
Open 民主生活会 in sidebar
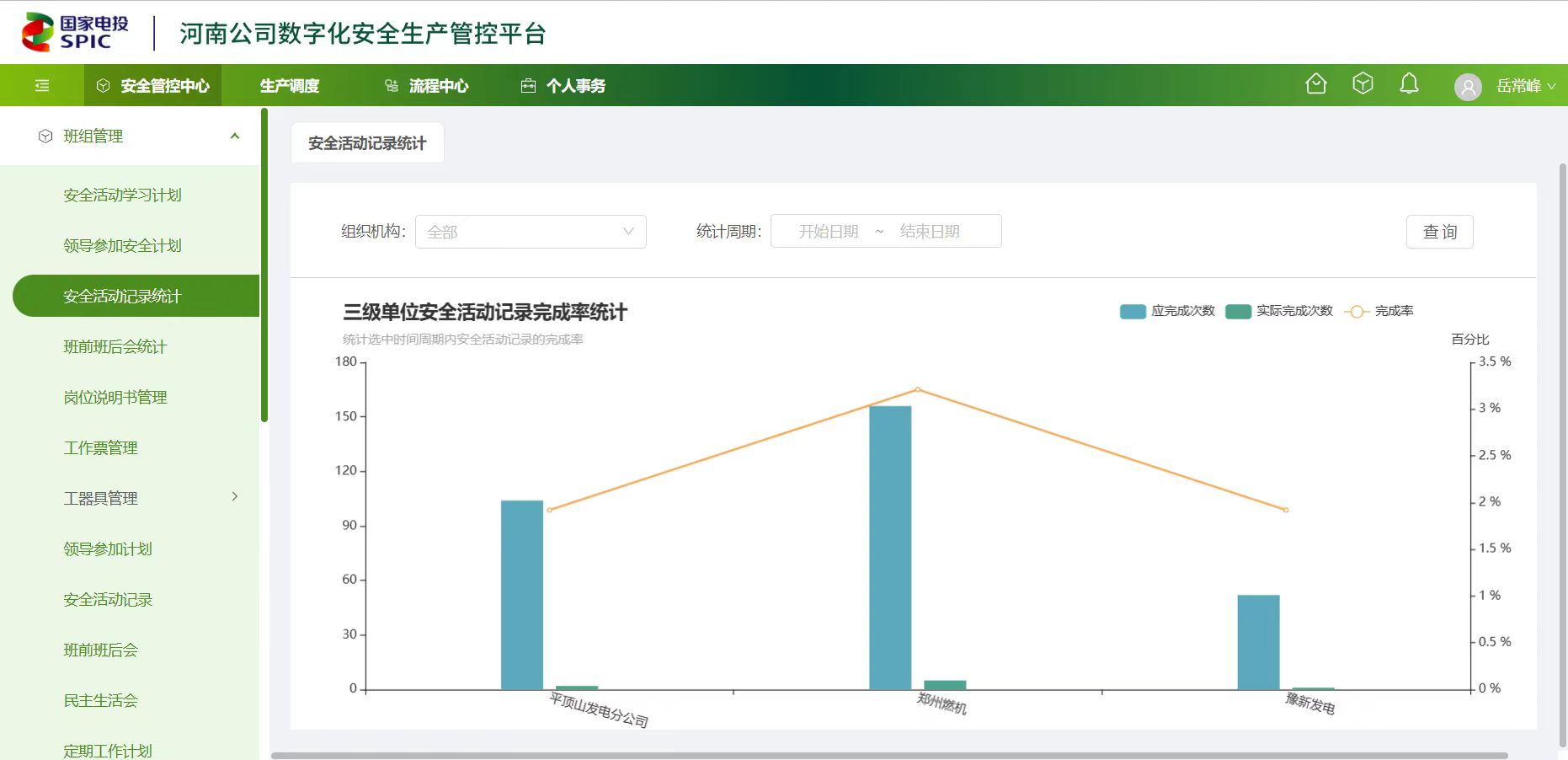coord(100,700)
